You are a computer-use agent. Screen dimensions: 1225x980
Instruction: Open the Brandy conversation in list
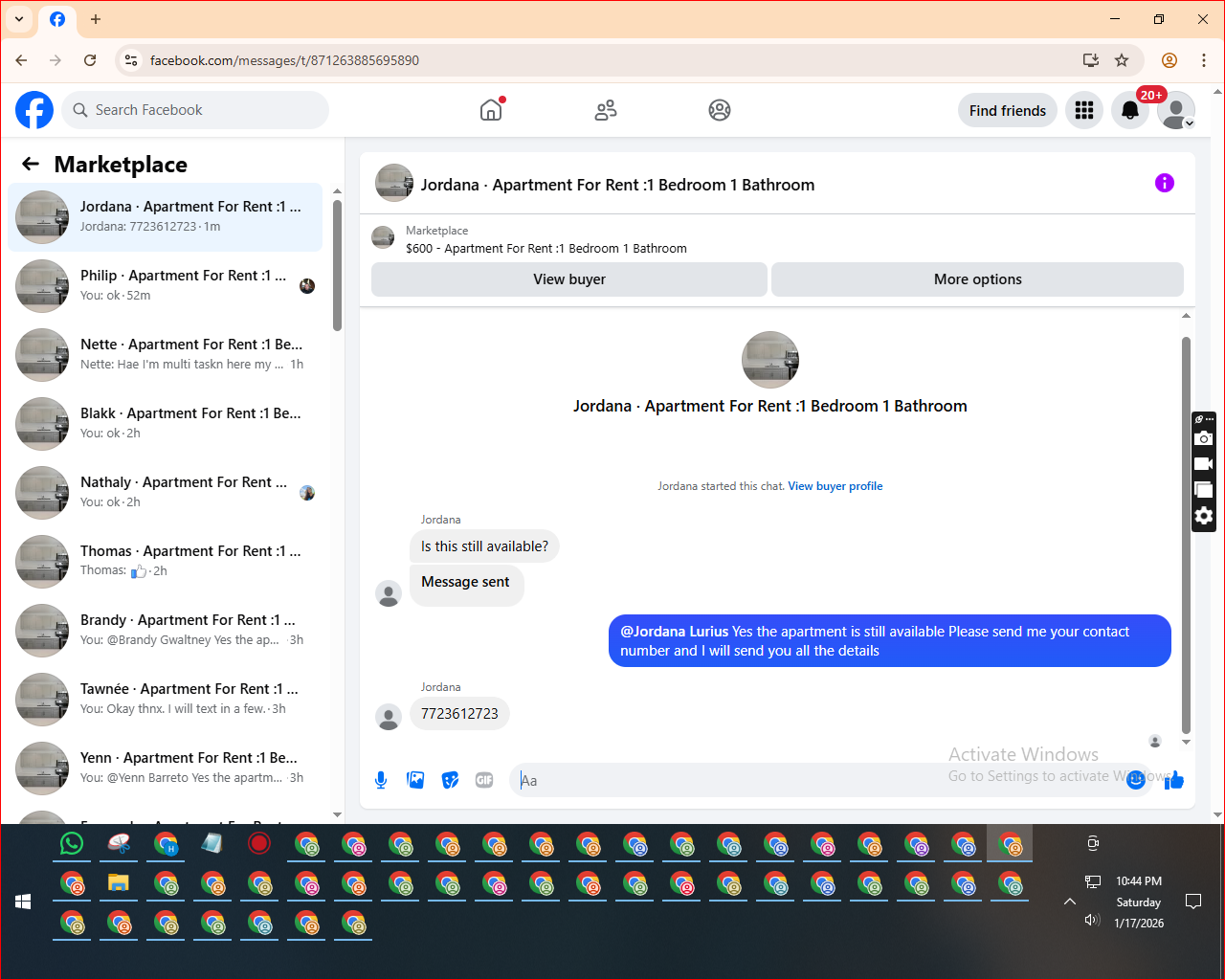tap(165, 631)
